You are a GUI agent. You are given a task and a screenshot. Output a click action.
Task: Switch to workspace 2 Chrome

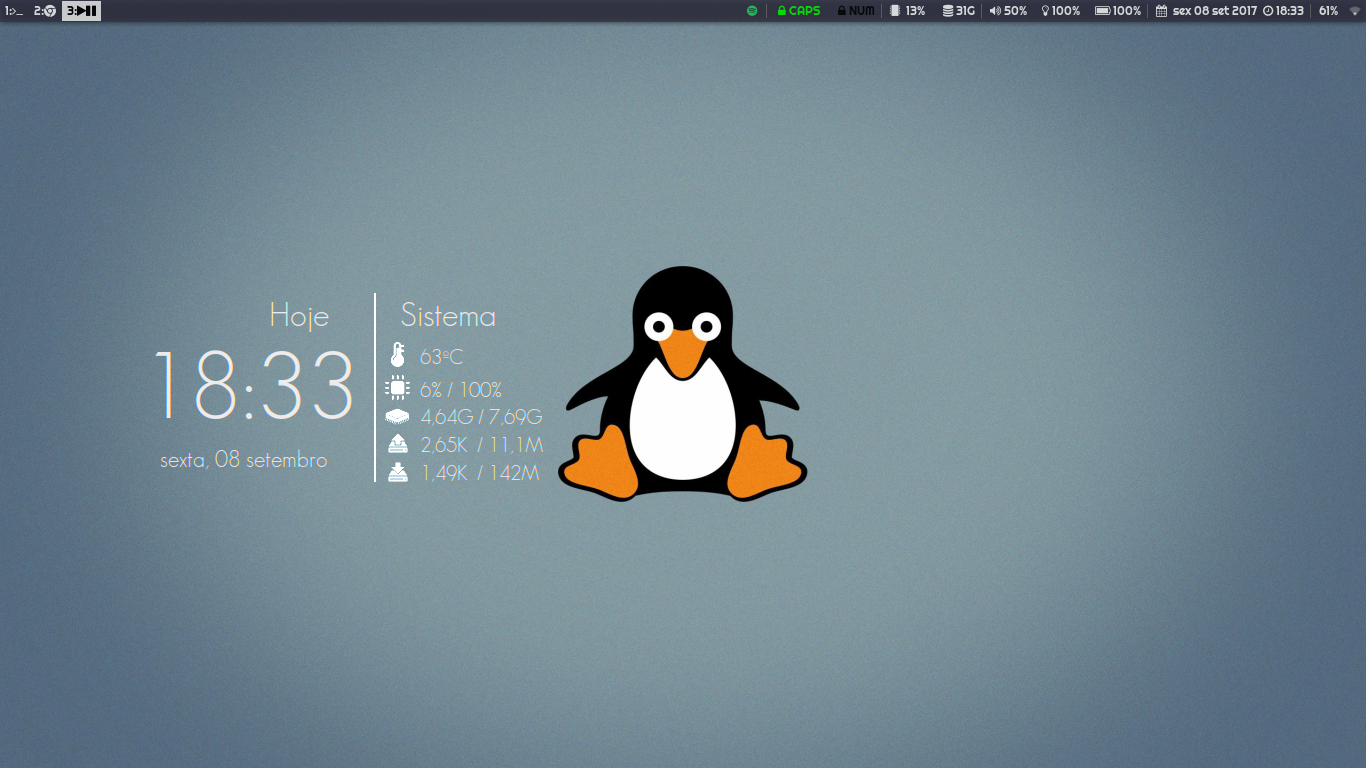(45, 11)
